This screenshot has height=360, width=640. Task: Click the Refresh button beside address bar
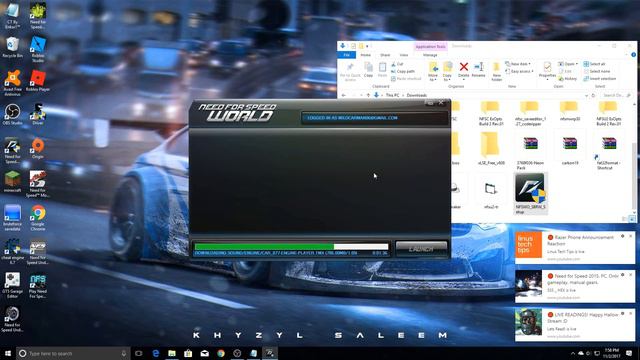point(593,95)
